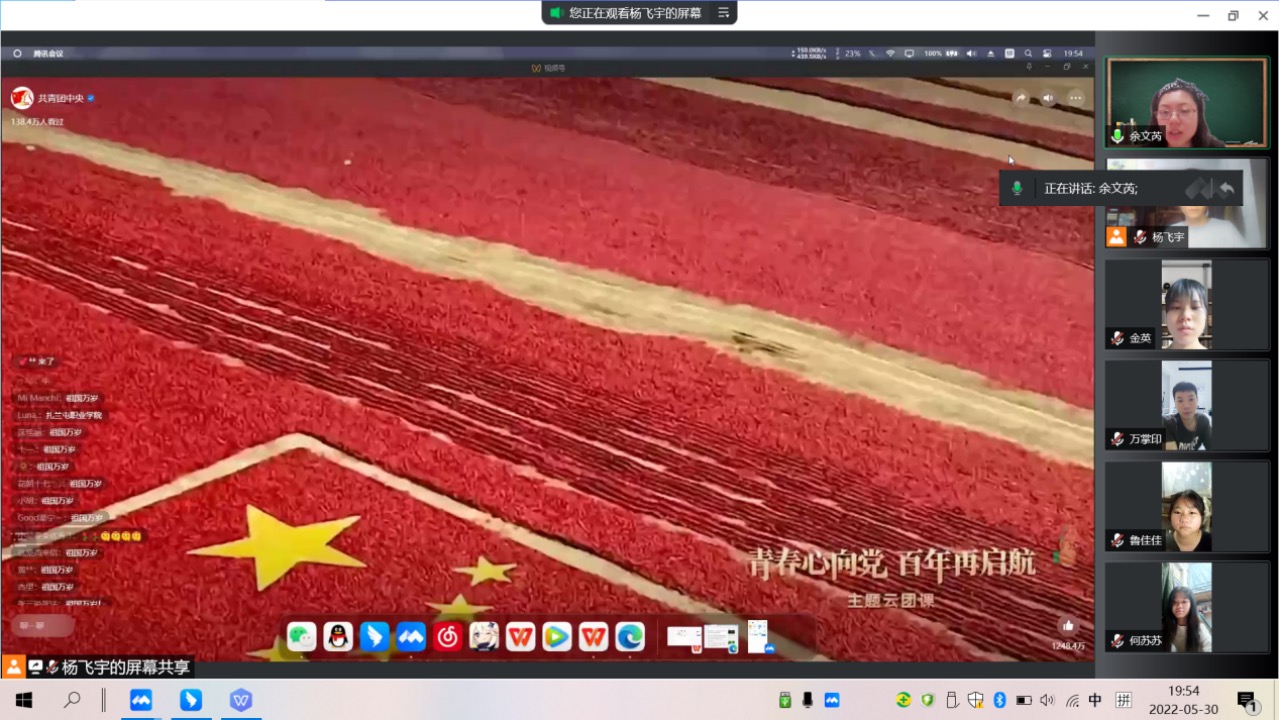The height and width of the screenshot is (720, 1279).
Task: Open Tencent Meeting in the shared-screen dock
Action: (411, 636)
